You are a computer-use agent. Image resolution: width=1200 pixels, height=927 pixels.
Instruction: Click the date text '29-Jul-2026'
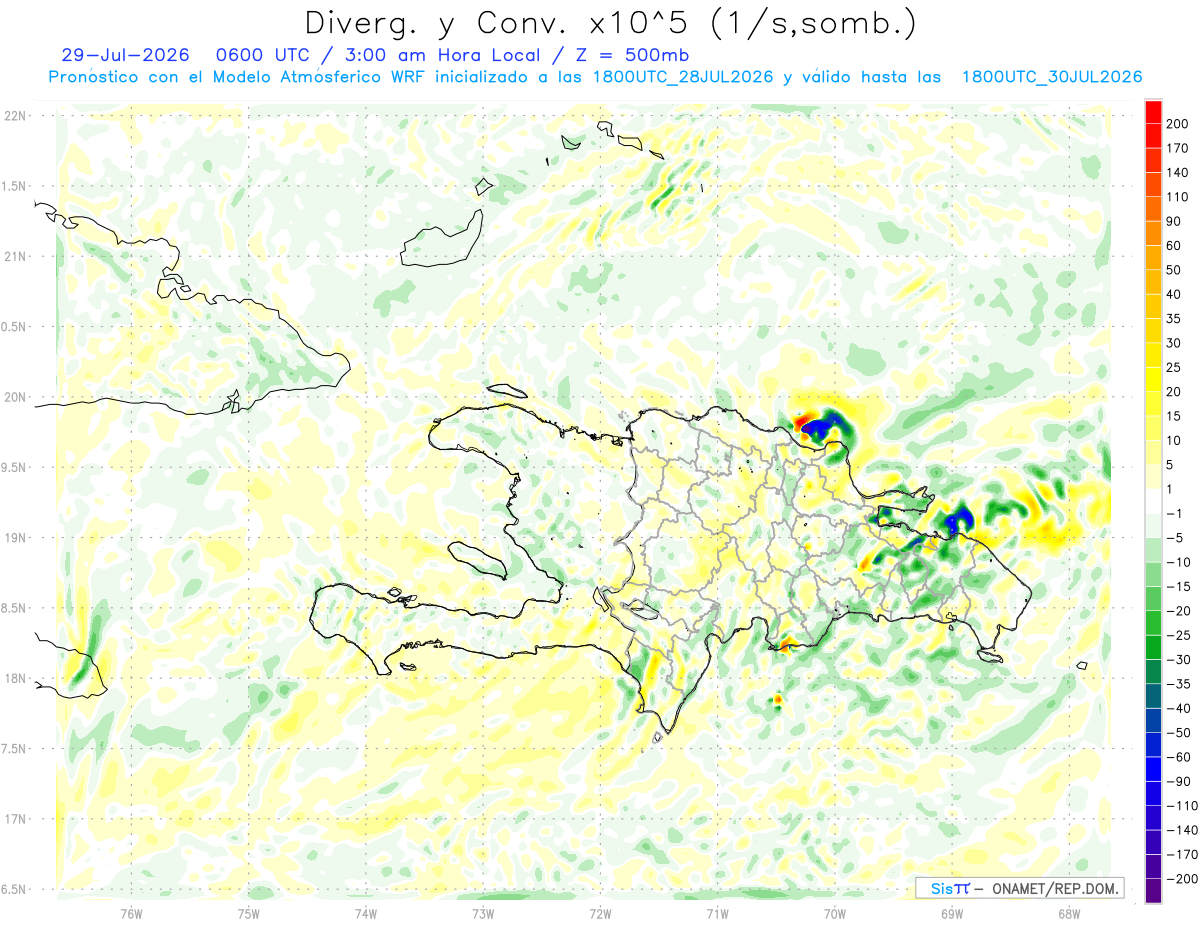[126, 55]
